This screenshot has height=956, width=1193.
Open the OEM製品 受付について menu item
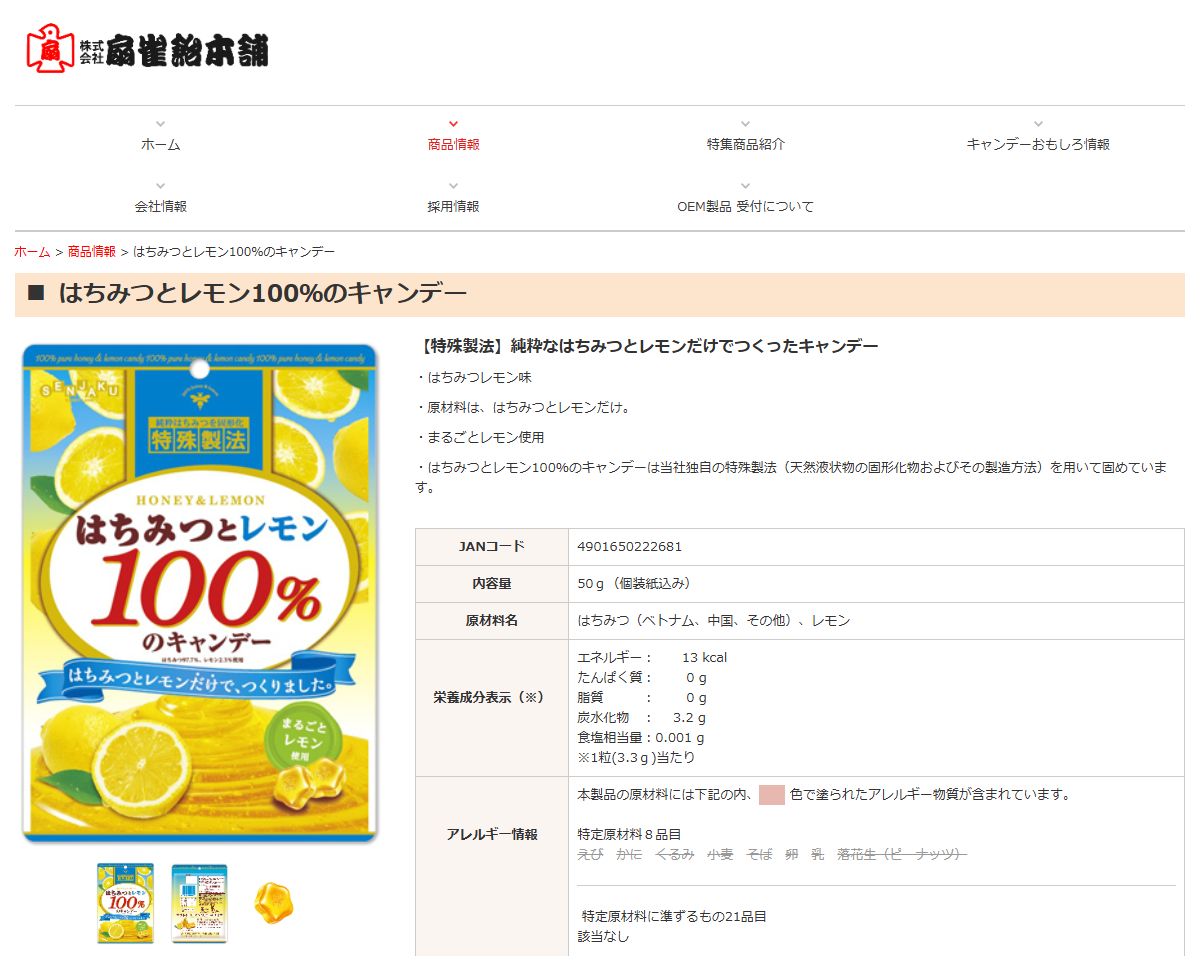click(746, 207)
